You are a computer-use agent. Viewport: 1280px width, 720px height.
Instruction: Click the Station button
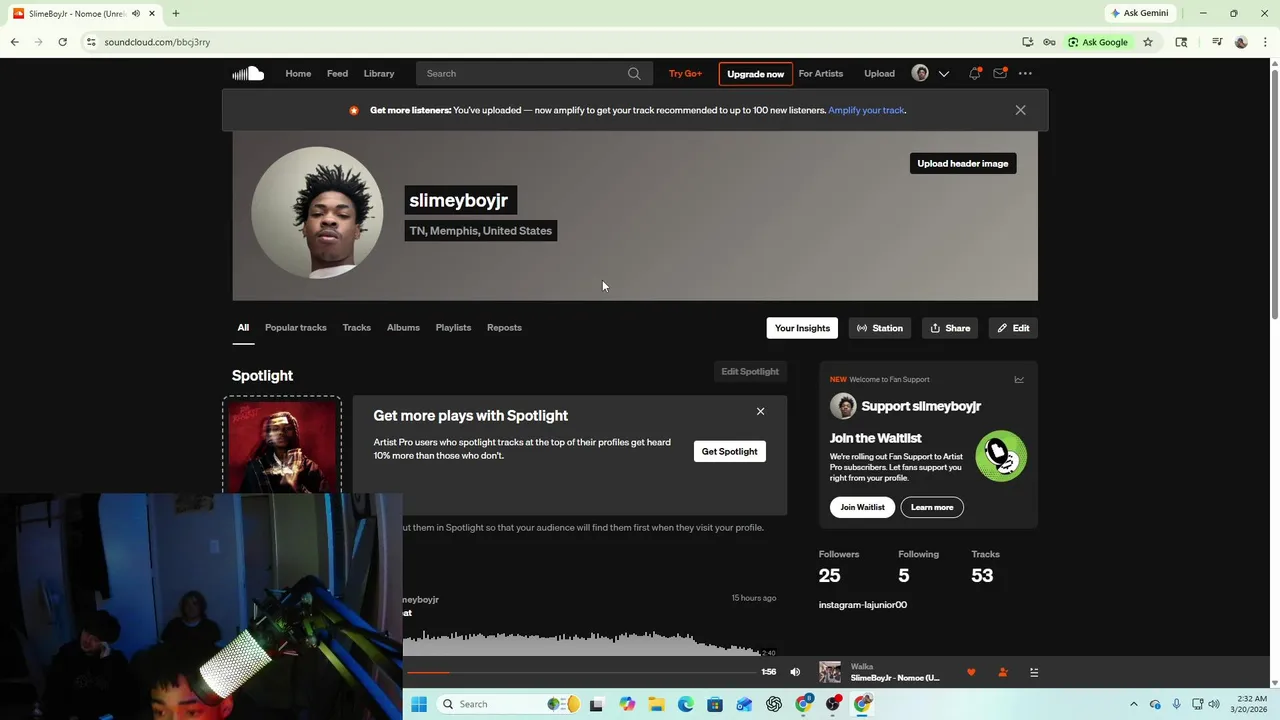point(880,328)
